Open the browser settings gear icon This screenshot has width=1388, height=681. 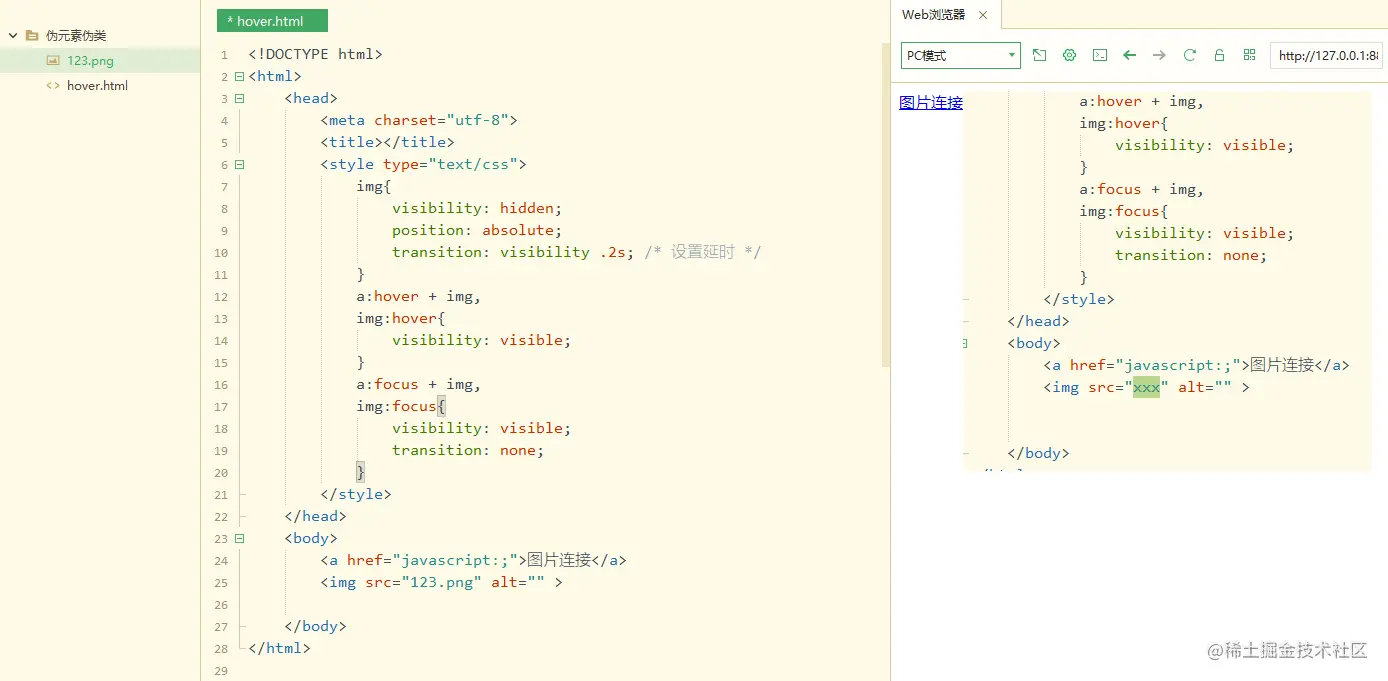(x=1070, y=55)
